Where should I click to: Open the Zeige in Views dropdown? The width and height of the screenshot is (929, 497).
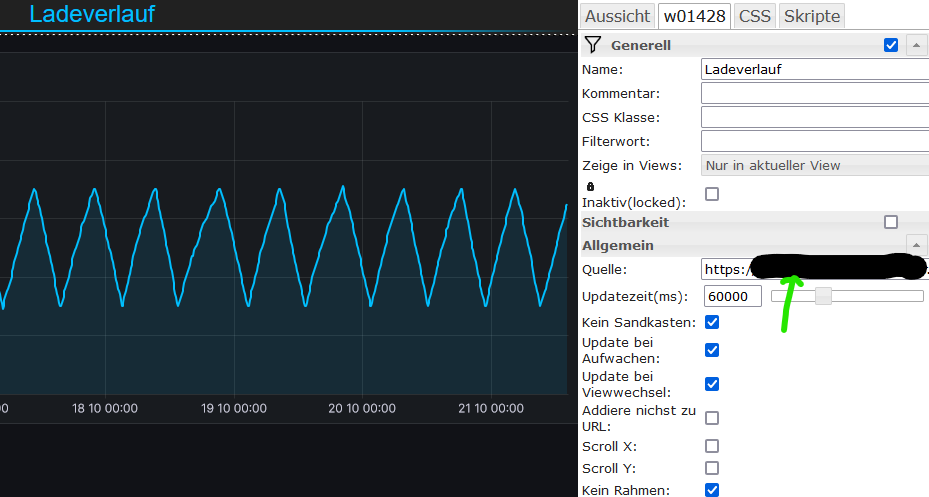click(x=815, y=165)
